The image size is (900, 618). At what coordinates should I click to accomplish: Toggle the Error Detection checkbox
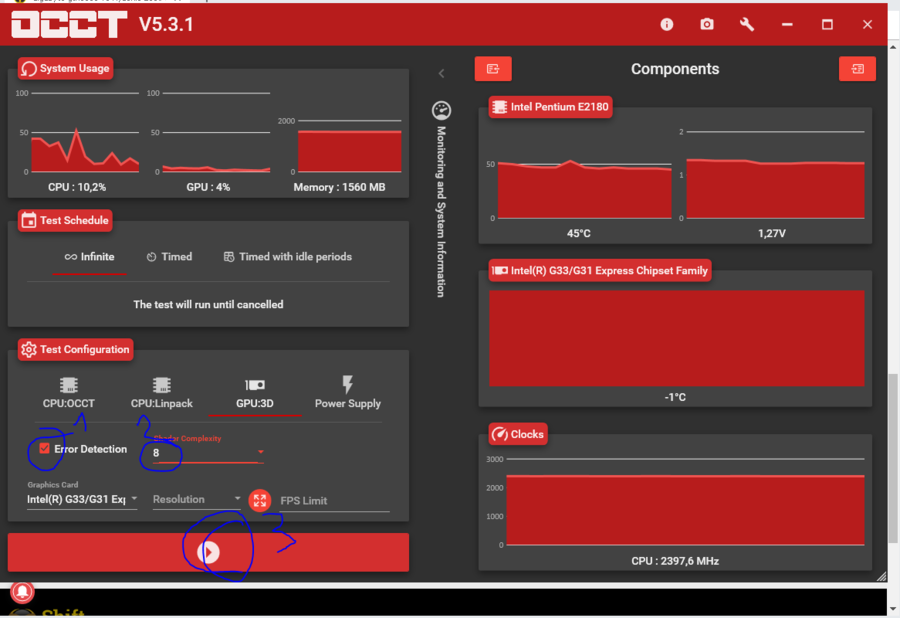point(44,448)
